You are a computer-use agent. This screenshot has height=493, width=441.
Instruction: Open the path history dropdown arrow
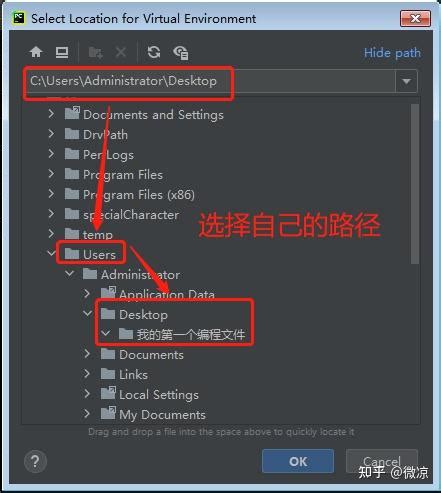tap(406, 81)
